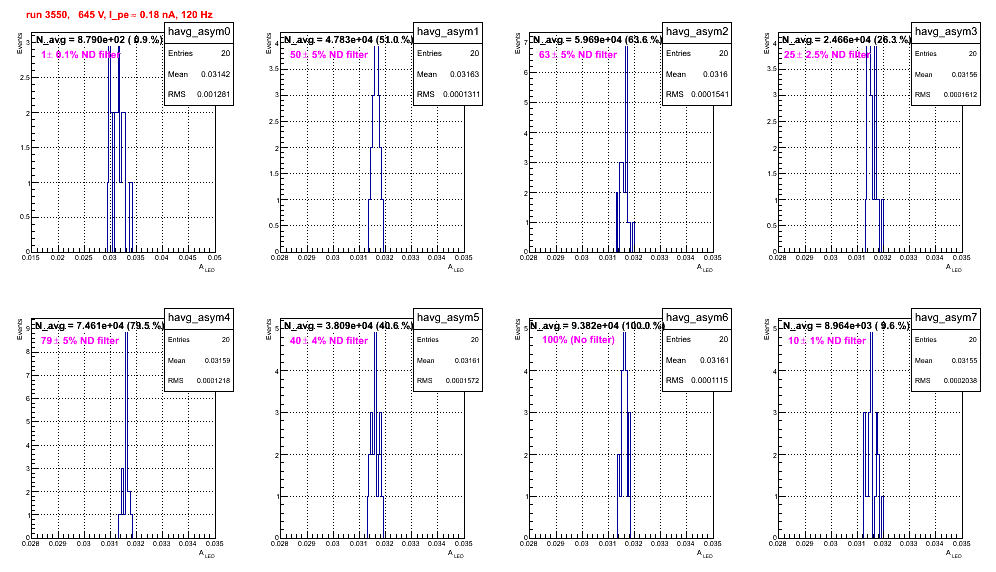This screenshot has width=996, height=572.
Task: Select the havg_asym2 stats box title
Action: point(697,31)
